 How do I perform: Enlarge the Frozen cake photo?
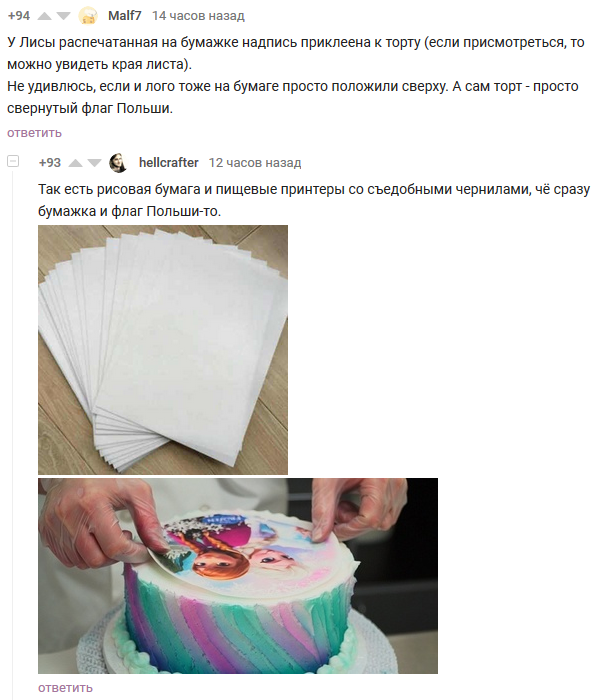tap(238, 576)
